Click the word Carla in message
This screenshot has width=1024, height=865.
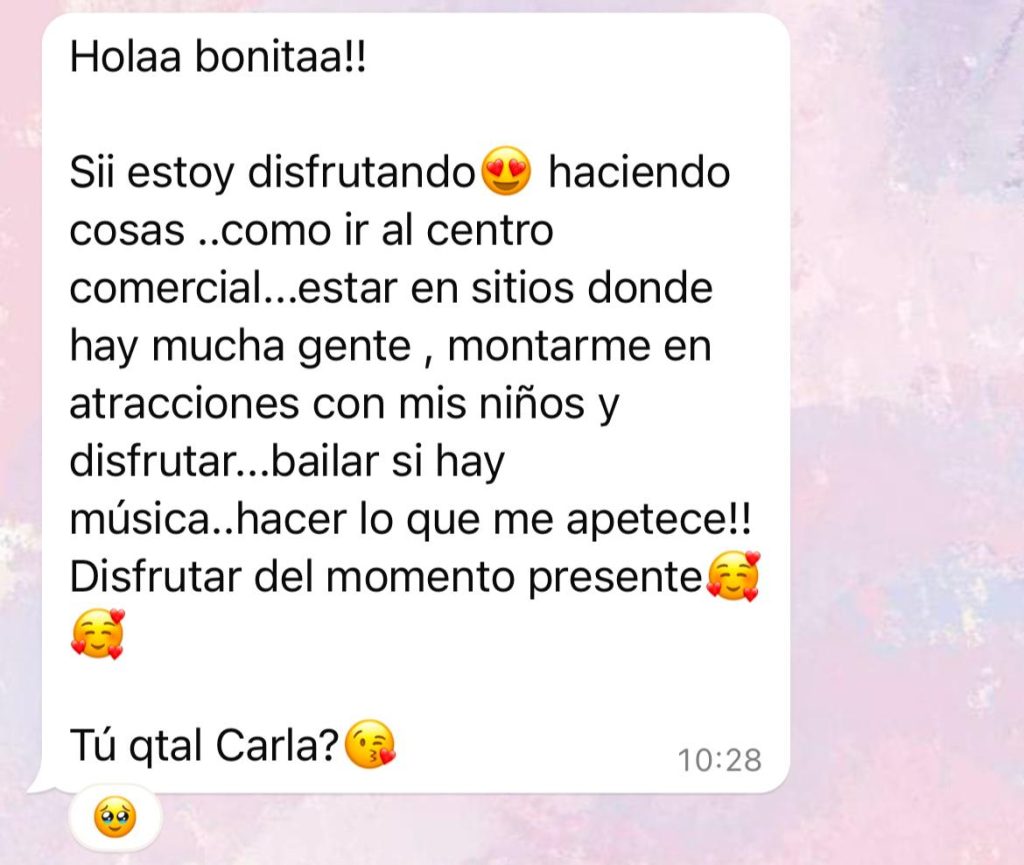pyautogui.click(x=276, y=745)
